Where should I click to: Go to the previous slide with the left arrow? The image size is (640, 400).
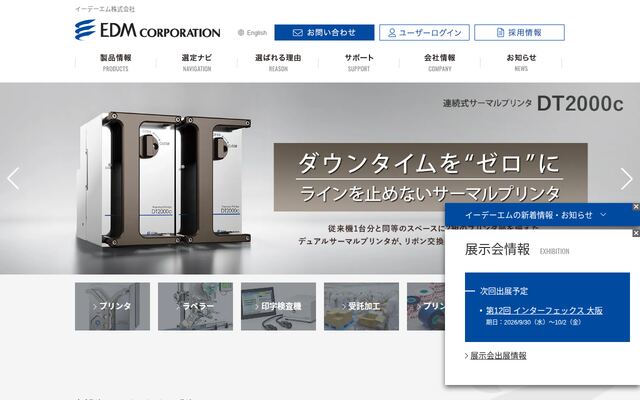tap(13, 178)
